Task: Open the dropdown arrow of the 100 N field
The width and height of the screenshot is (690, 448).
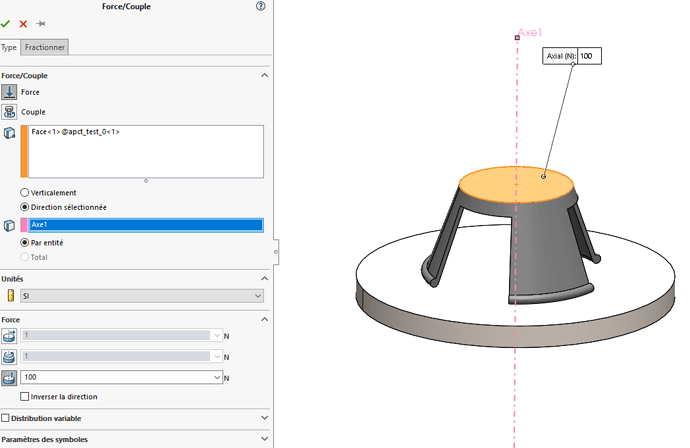Action: coord(217,377)
